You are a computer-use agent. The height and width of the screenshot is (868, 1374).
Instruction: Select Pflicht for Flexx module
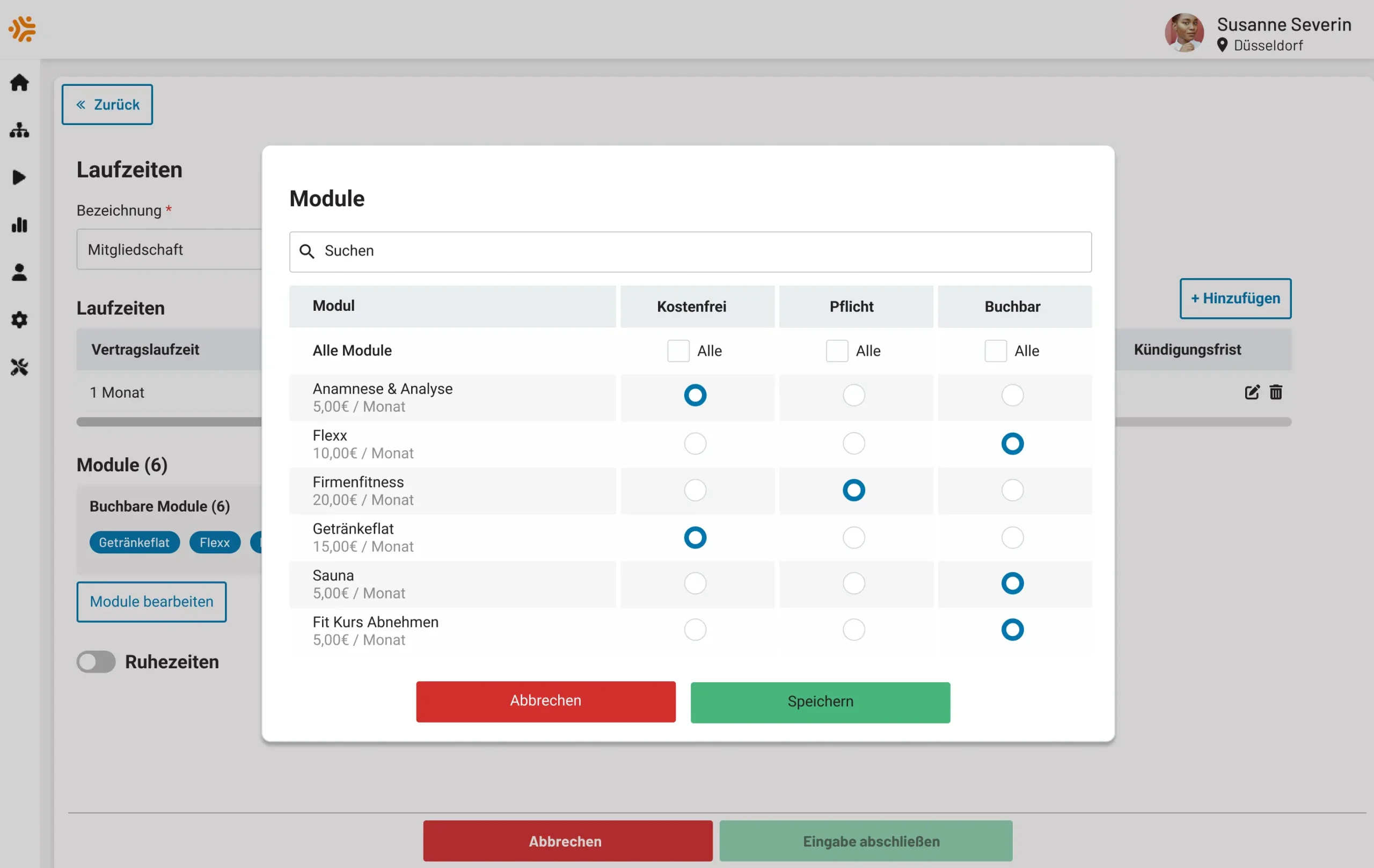coord(853,443)
